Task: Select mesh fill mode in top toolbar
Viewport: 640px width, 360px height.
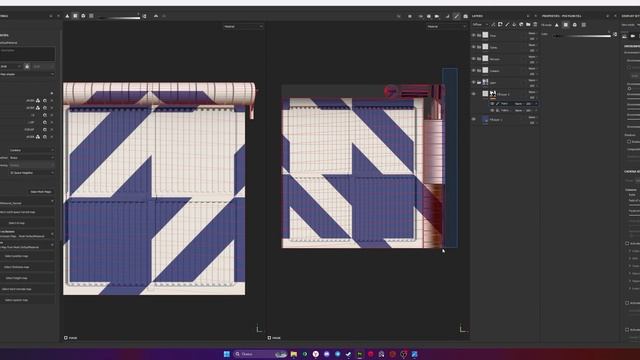Action: tap(83, 16)
